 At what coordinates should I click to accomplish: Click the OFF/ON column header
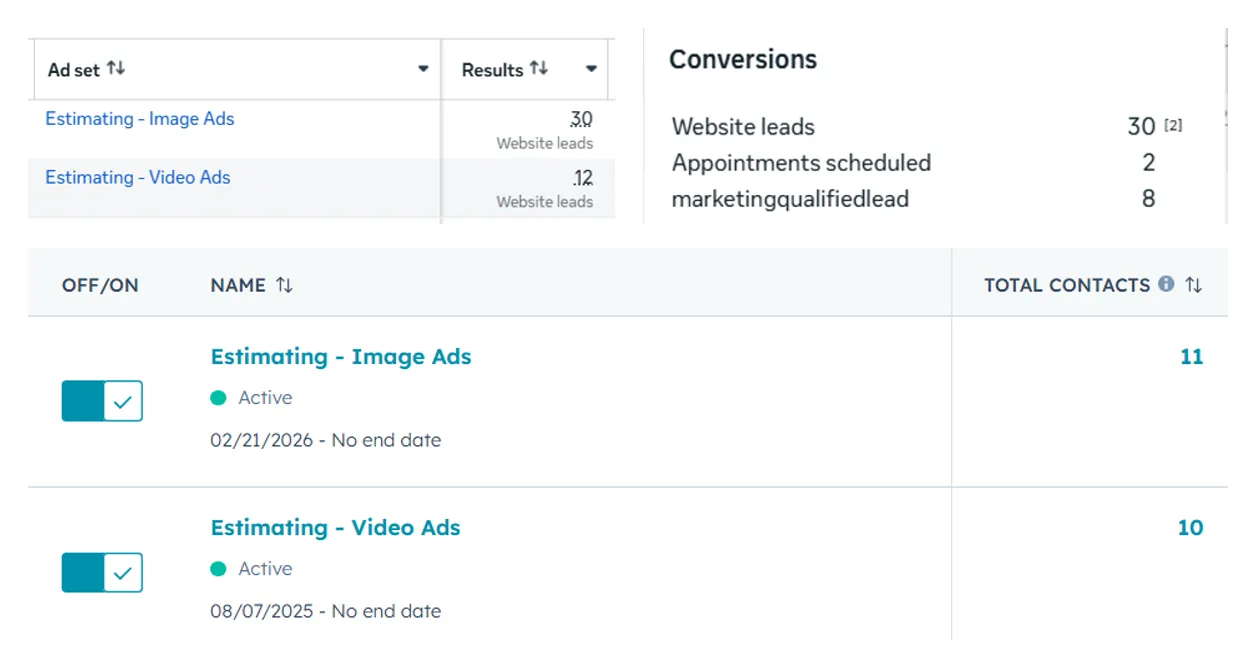pyautogui.click(x=100, y=285)
